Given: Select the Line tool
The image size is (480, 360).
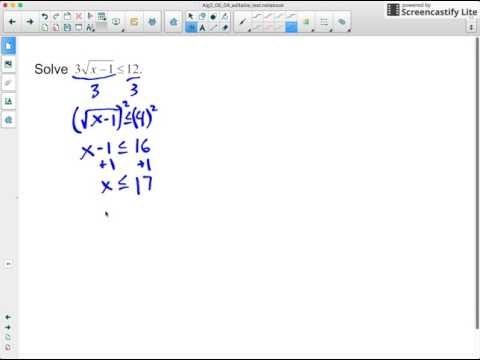Looking at the screenshot, I should [213, 28].
